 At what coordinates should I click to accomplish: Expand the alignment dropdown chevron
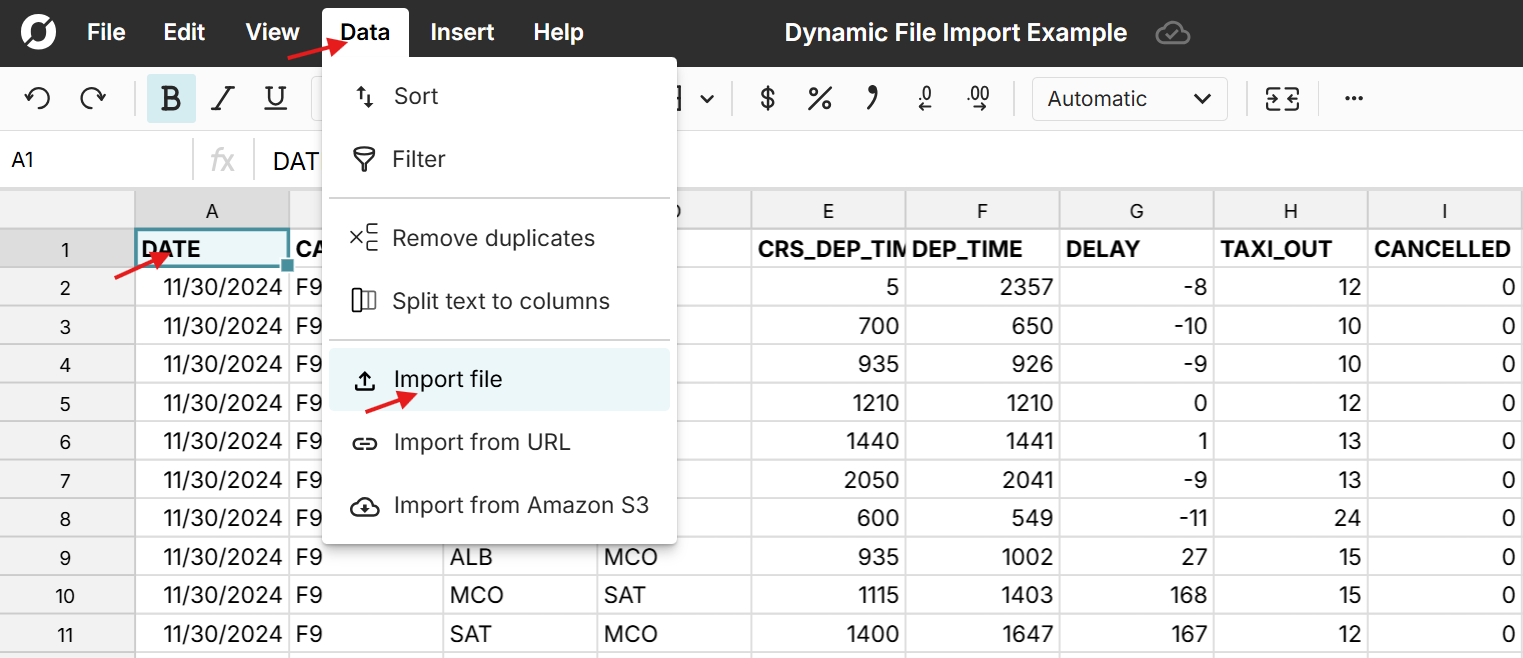706,98
